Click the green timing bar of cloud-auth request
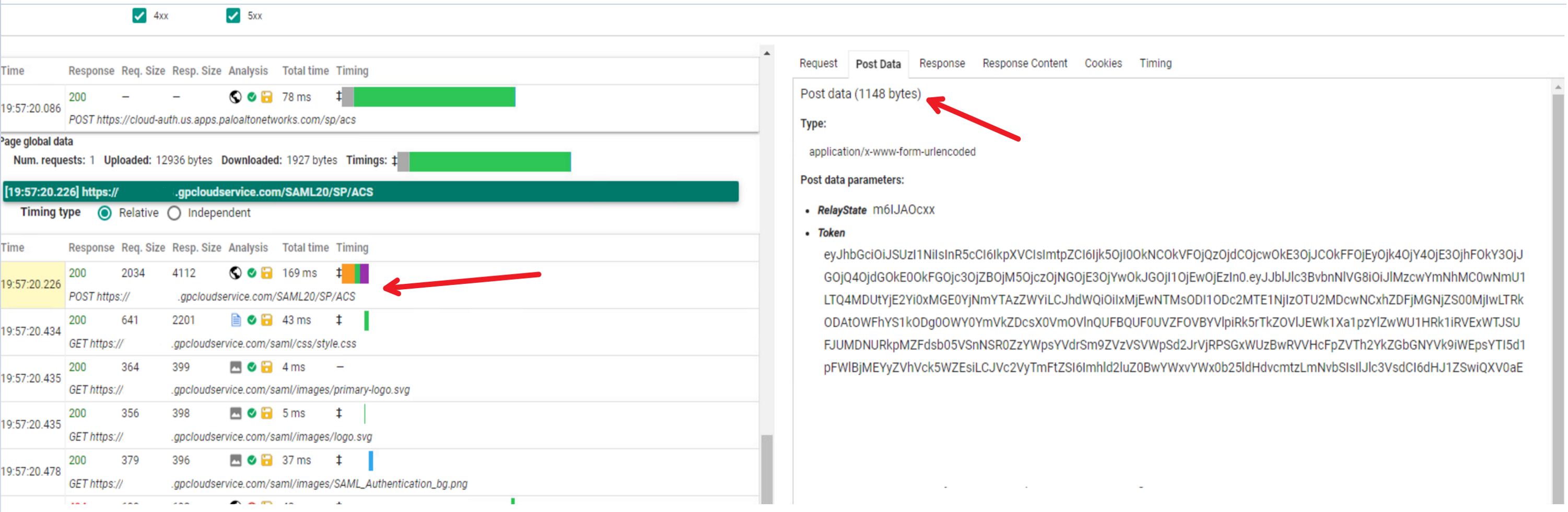 (x=434, y=97)
